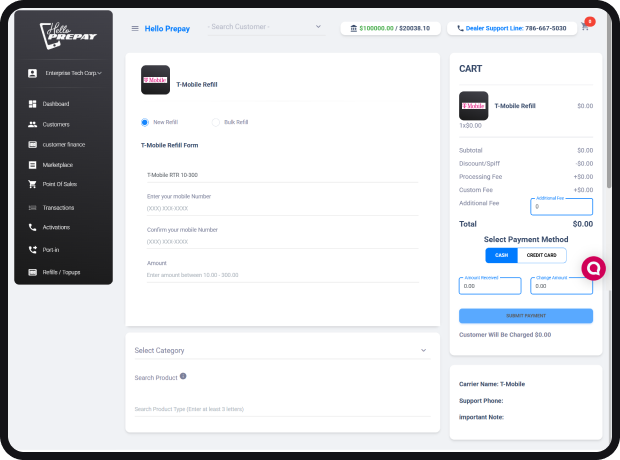Choose CASH payment method
Viewport: 620px width, 460px height.
(x=501, y=255)
